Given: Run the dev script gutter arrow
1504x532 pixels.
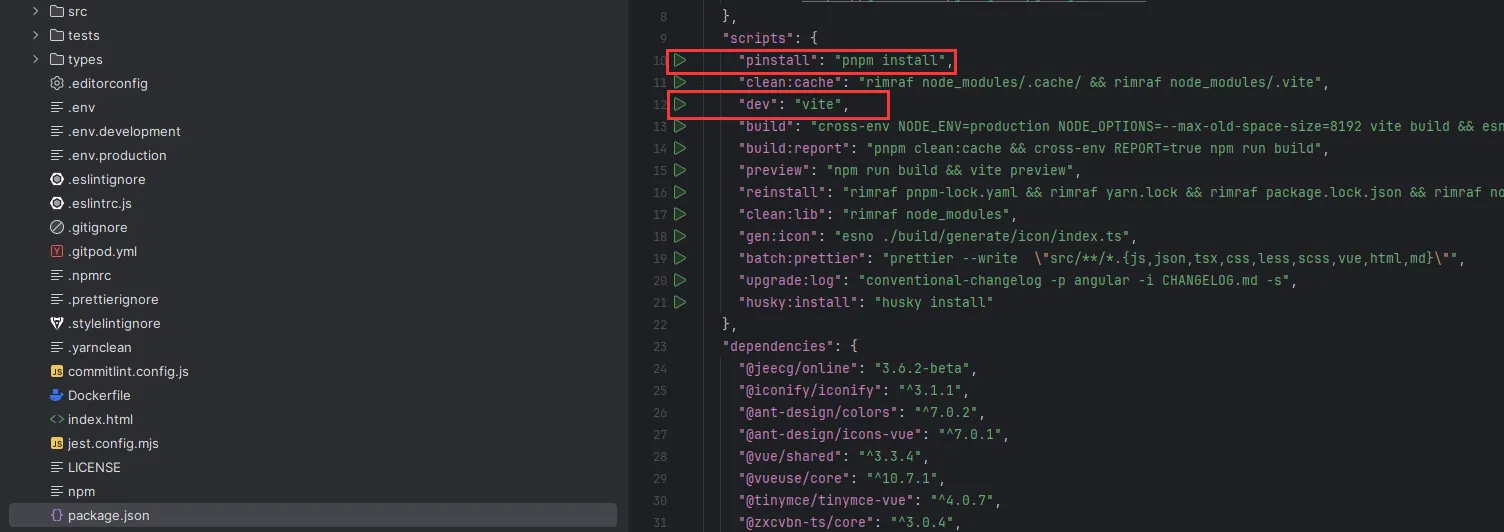Looking at the screenshot, I should [x=680, y=104].
